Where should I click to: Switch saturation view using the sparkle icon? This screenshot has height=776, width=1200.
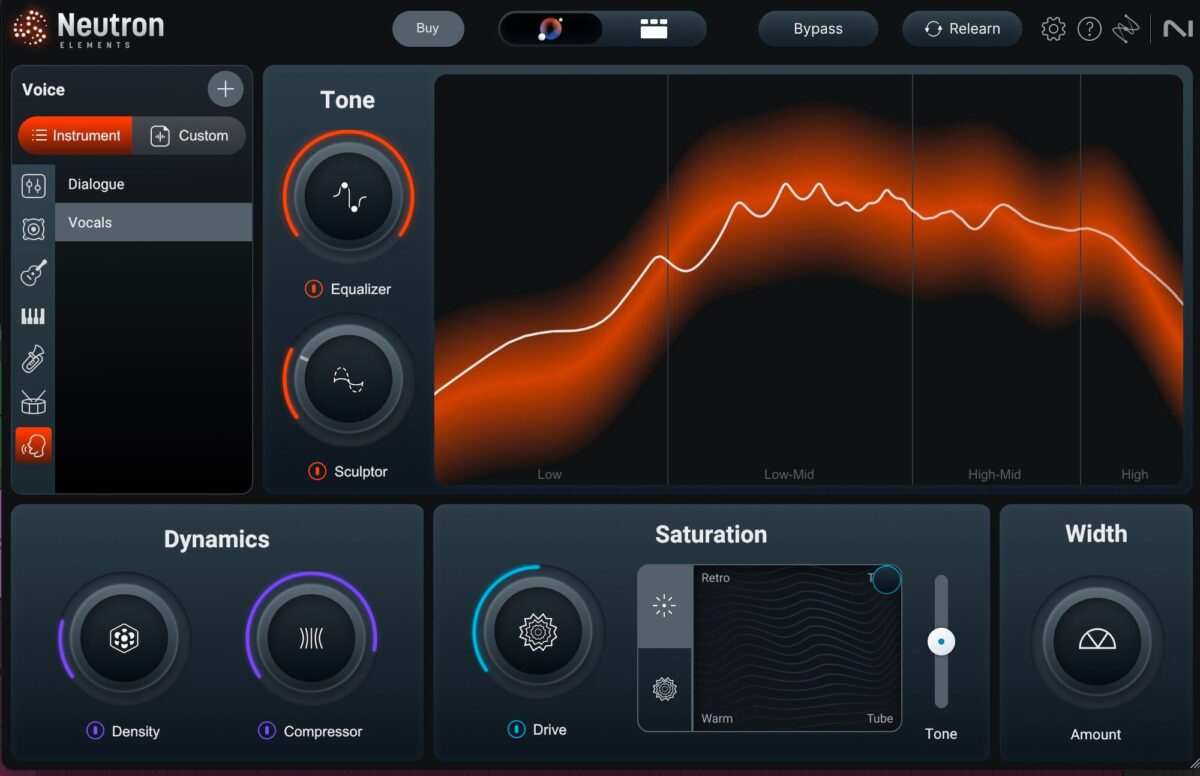point(665,606)
